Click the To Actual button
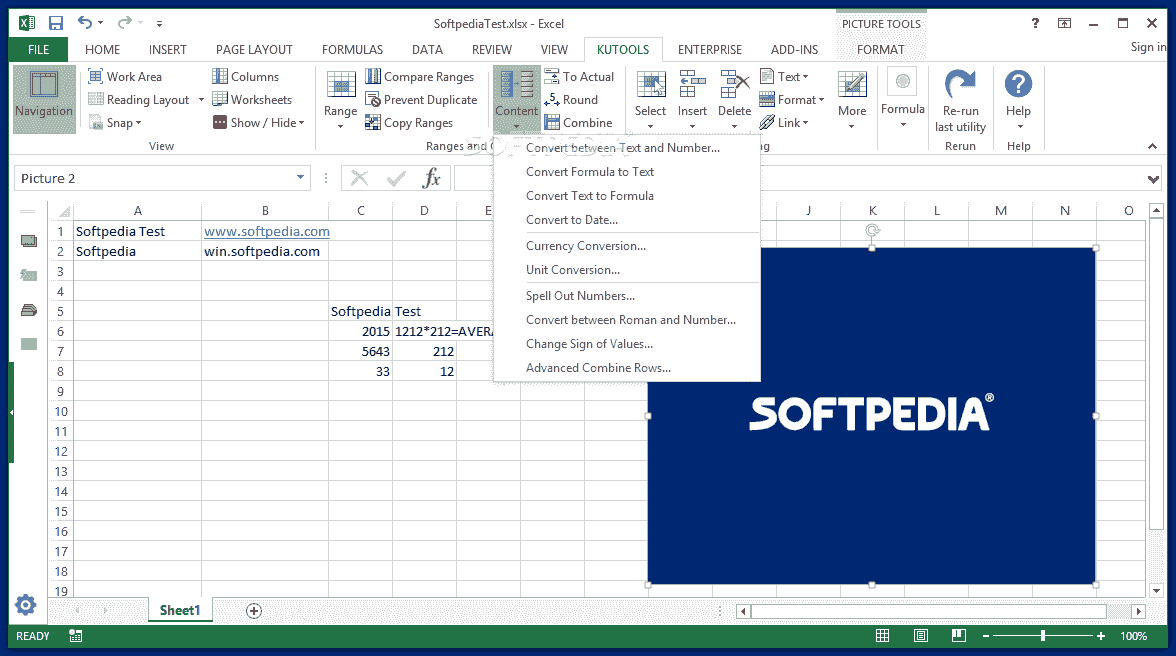Screen dimensions: 1176x656 pos(580,76)
